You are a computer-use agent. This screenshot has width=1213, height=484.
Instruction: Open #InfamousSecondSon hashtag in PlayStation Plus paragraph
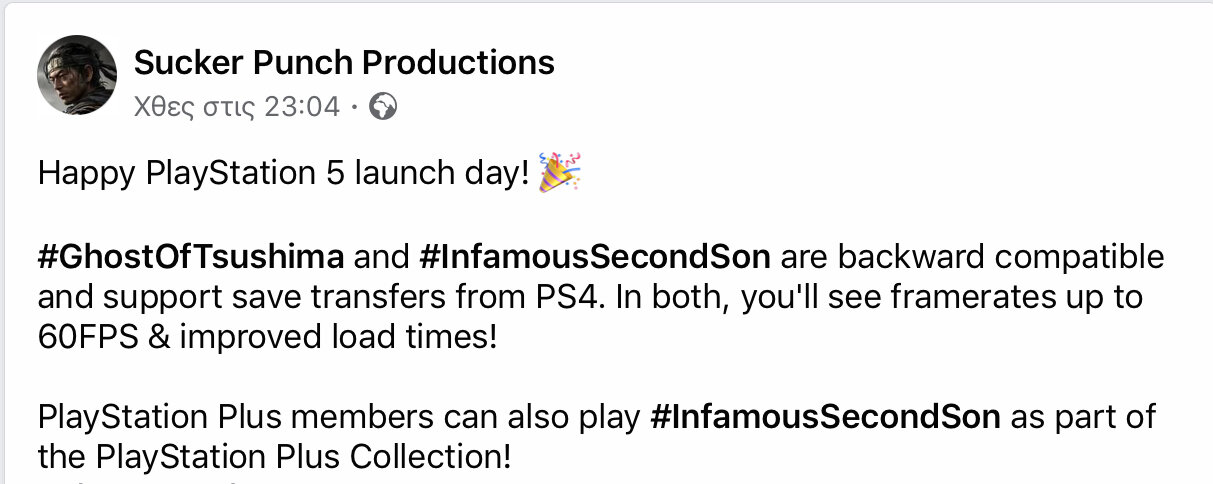[825, 417]
